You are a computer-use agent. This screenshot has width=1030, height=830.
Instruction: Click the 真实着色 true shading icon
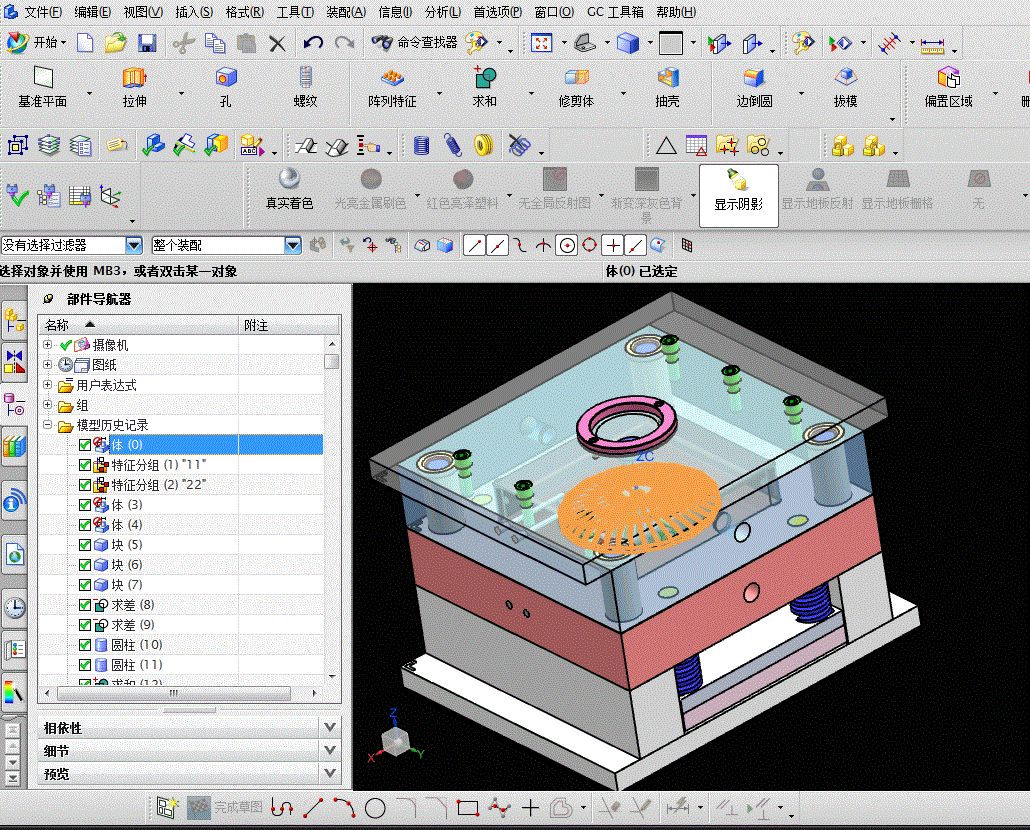pos(289,189)
